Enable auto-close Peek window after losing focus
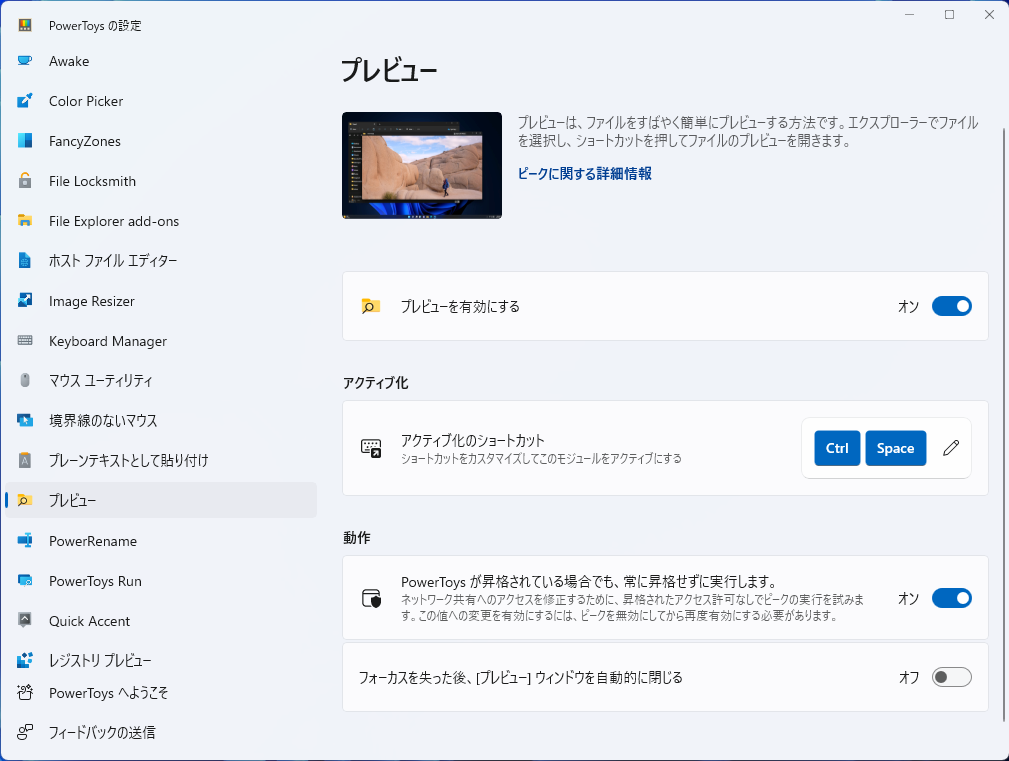 point(951,677)
